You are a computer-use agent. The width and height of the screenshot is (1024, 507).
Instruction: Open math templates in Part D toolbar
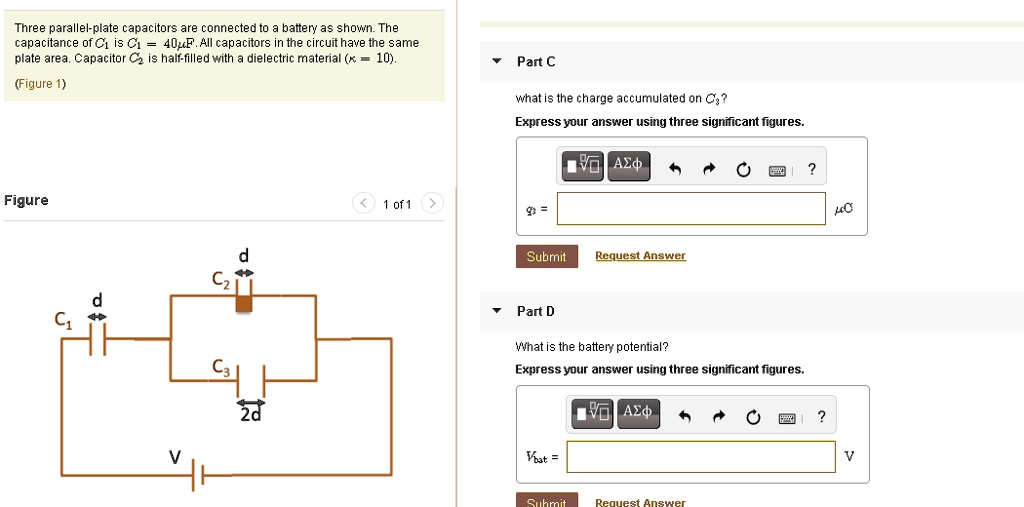point(592,413)
